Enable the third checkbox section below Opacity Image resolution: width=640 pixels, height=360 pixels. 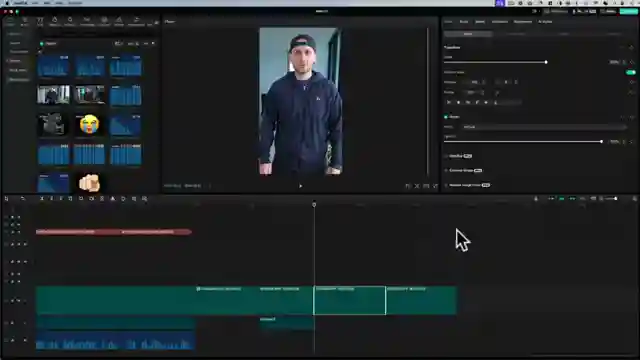[446, 185]
